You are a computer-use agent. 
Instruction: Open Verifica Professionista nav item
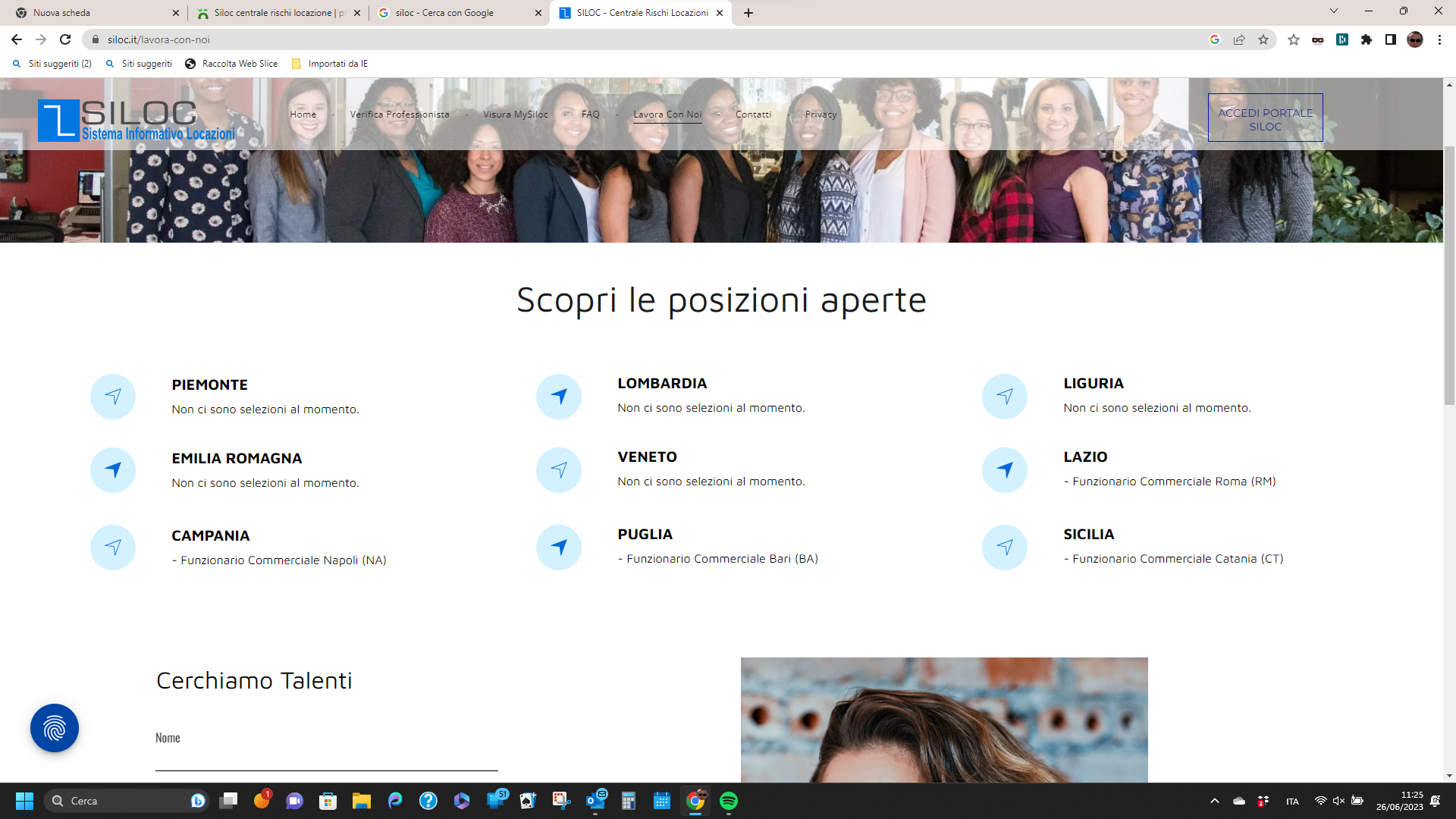pos(400,115)
